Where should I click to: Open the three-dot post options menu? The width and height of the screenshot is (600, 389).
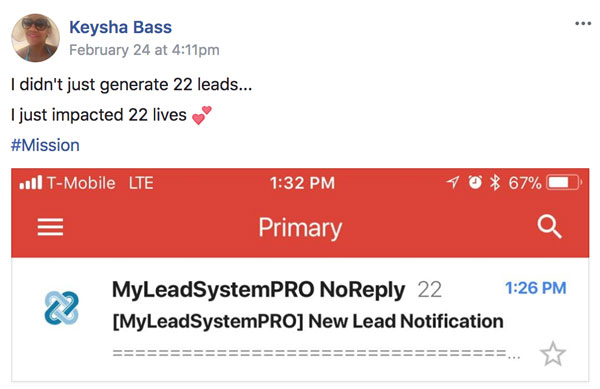pos(583,24)
